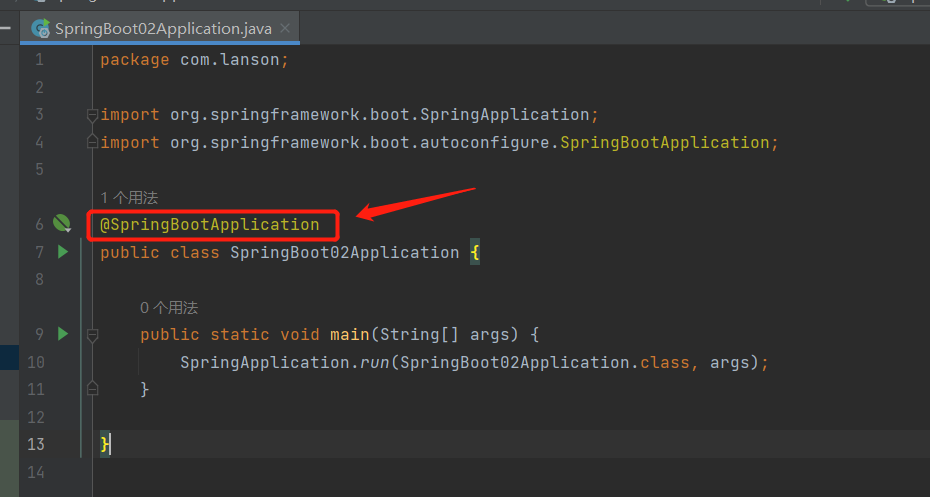Click the opening brace on line 7
This screenshot has height=497, width=930.
(x=474, y=253)
